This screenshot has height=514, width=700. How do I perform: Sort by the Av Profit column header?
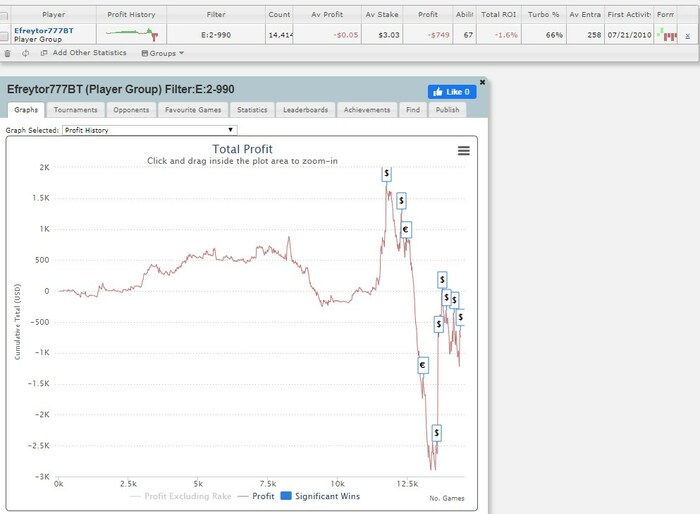pyautogui.click(x=327, y=15)
